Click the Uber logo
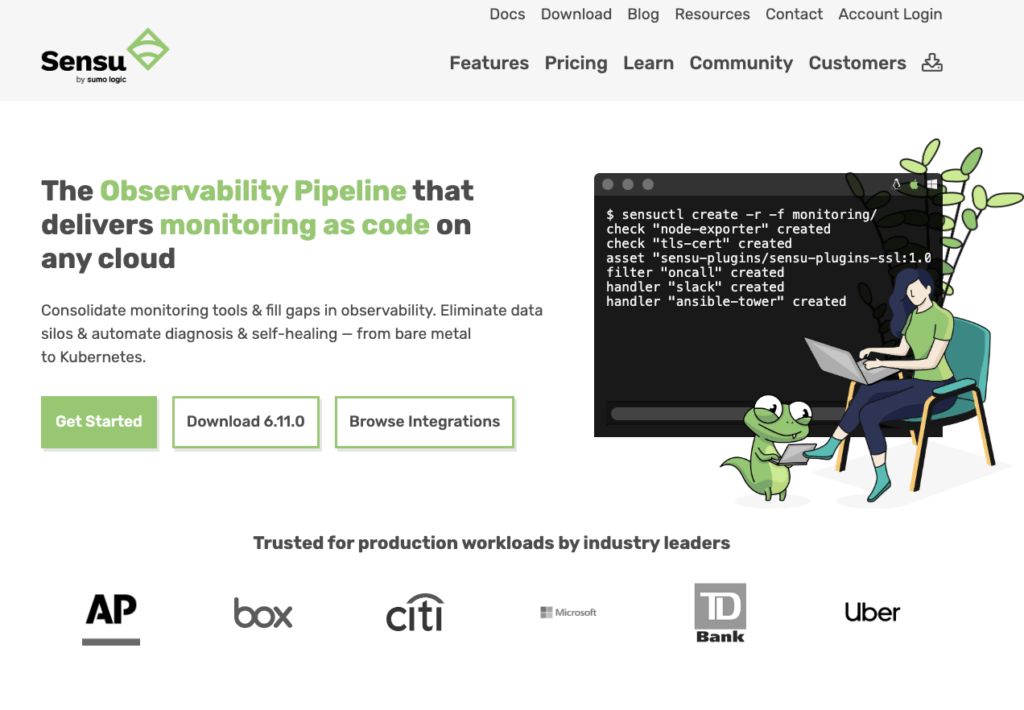Screen dimensions: 1024x710 872,612
